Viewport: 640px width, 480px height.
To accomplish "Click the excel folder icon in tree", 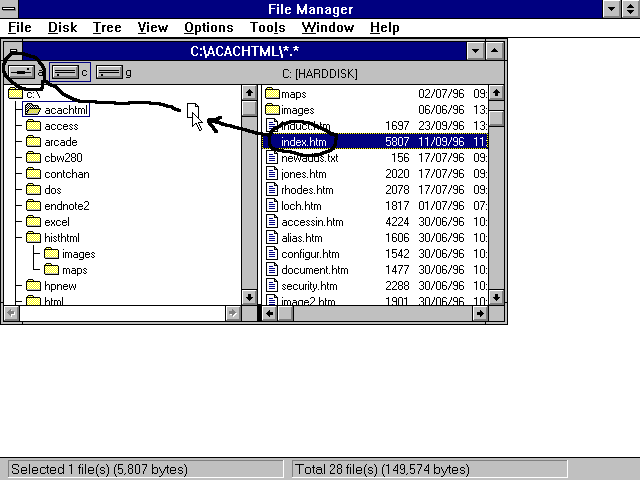I will pyautogui.click(x=33, y=222).
